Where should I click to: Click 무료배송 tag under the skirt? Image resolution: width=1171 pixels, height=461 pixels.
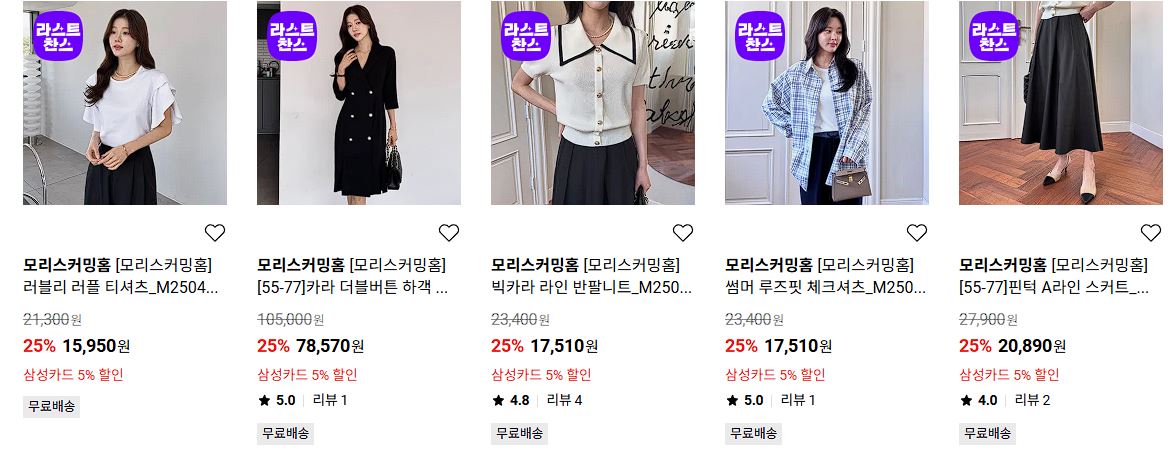pyautogui.click(x=987, y=433)
